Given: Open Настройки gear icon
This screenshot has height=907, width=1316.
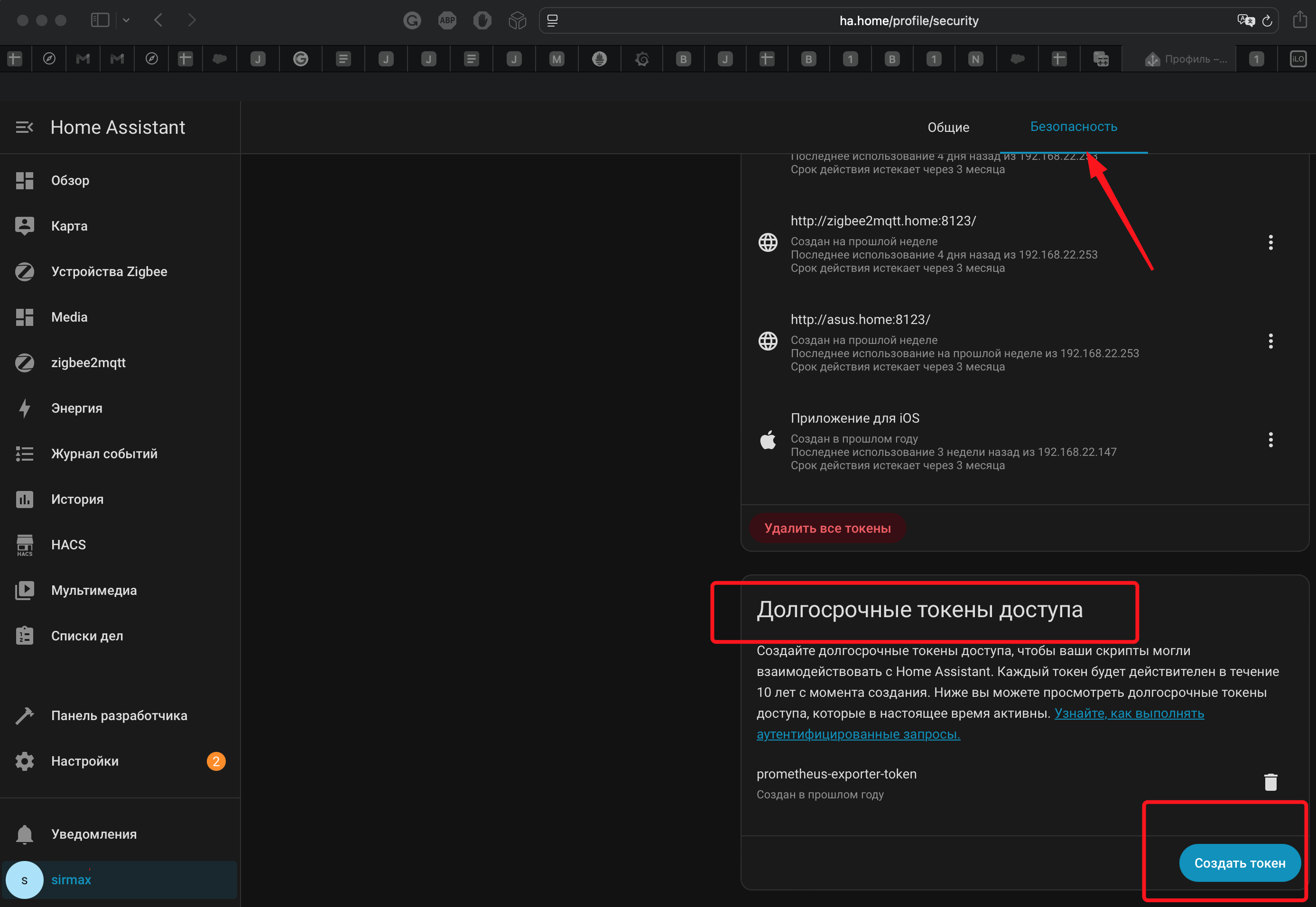Looking at the screenshot, I should [x=25, y=761].
